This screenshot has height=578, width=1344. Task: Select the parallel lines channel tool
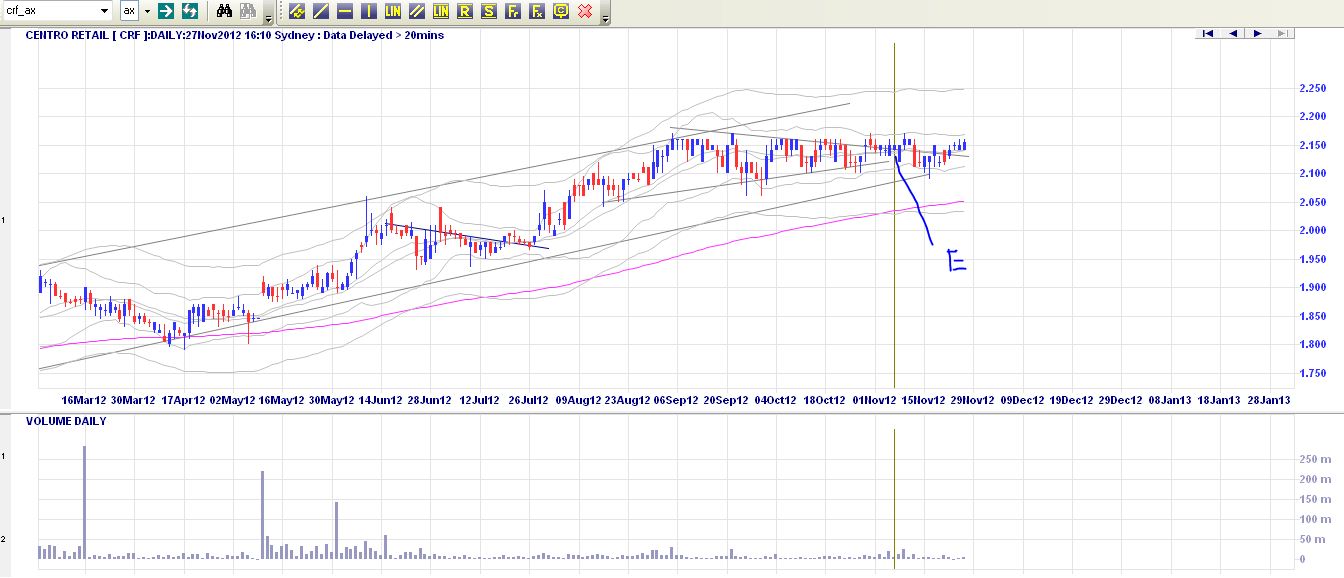click(417, 12)
